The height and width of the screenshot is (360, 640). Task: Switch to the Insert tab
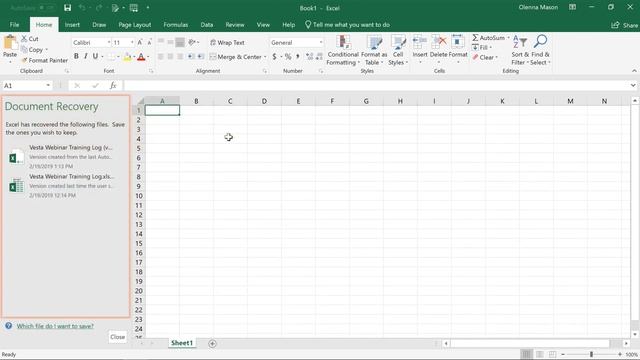[72, 24]
